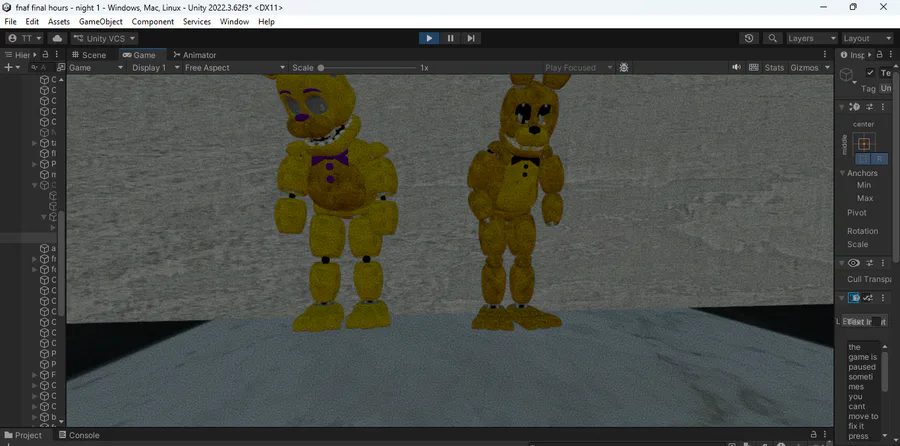Click the Hierarchy create plus icon
The image size is (900, 446).
tap(8, 68)
